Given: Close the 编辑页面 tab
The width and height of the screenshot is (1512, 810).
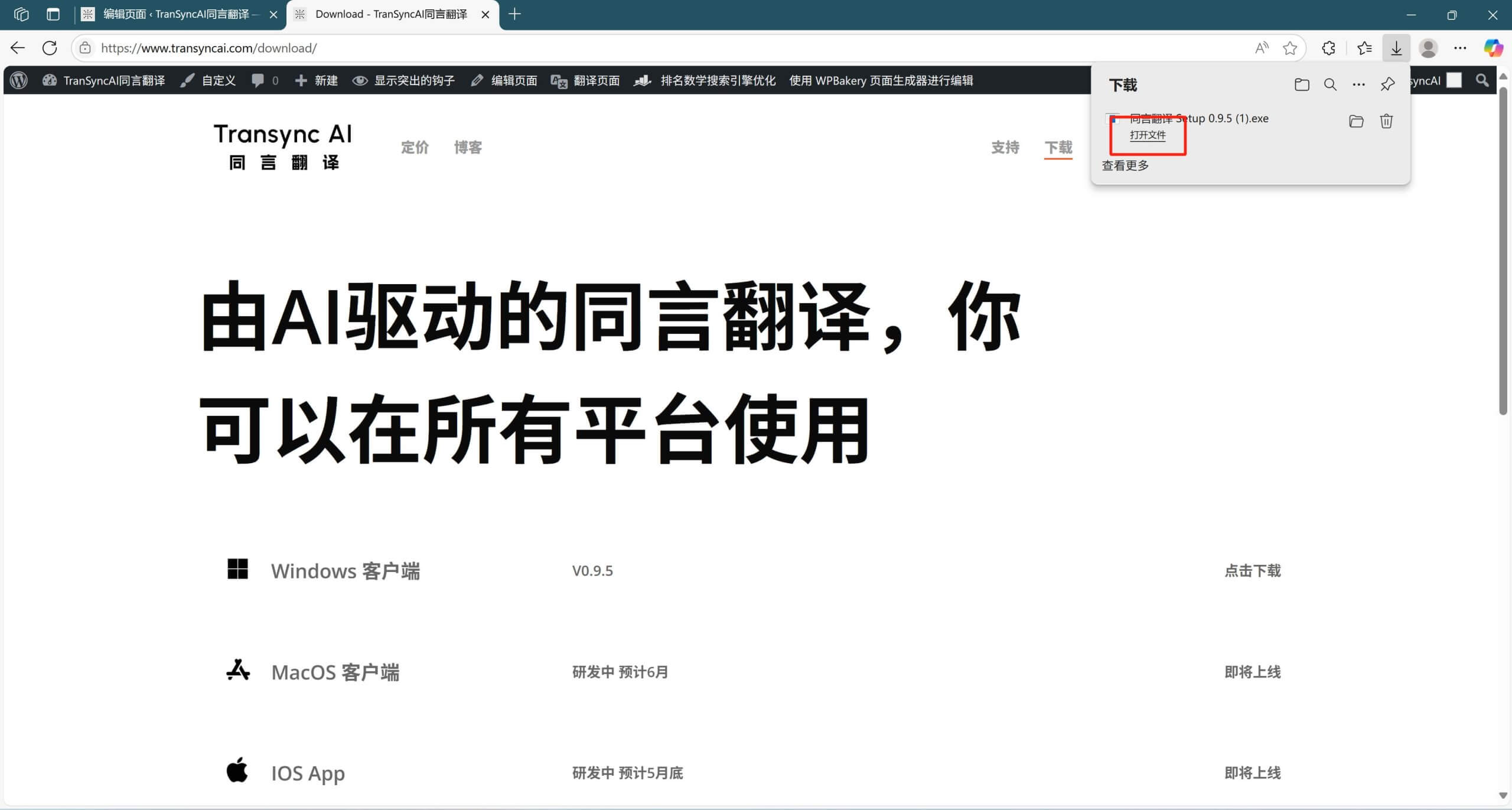Looking at the screenshot, I should click(x=273, y=15).
